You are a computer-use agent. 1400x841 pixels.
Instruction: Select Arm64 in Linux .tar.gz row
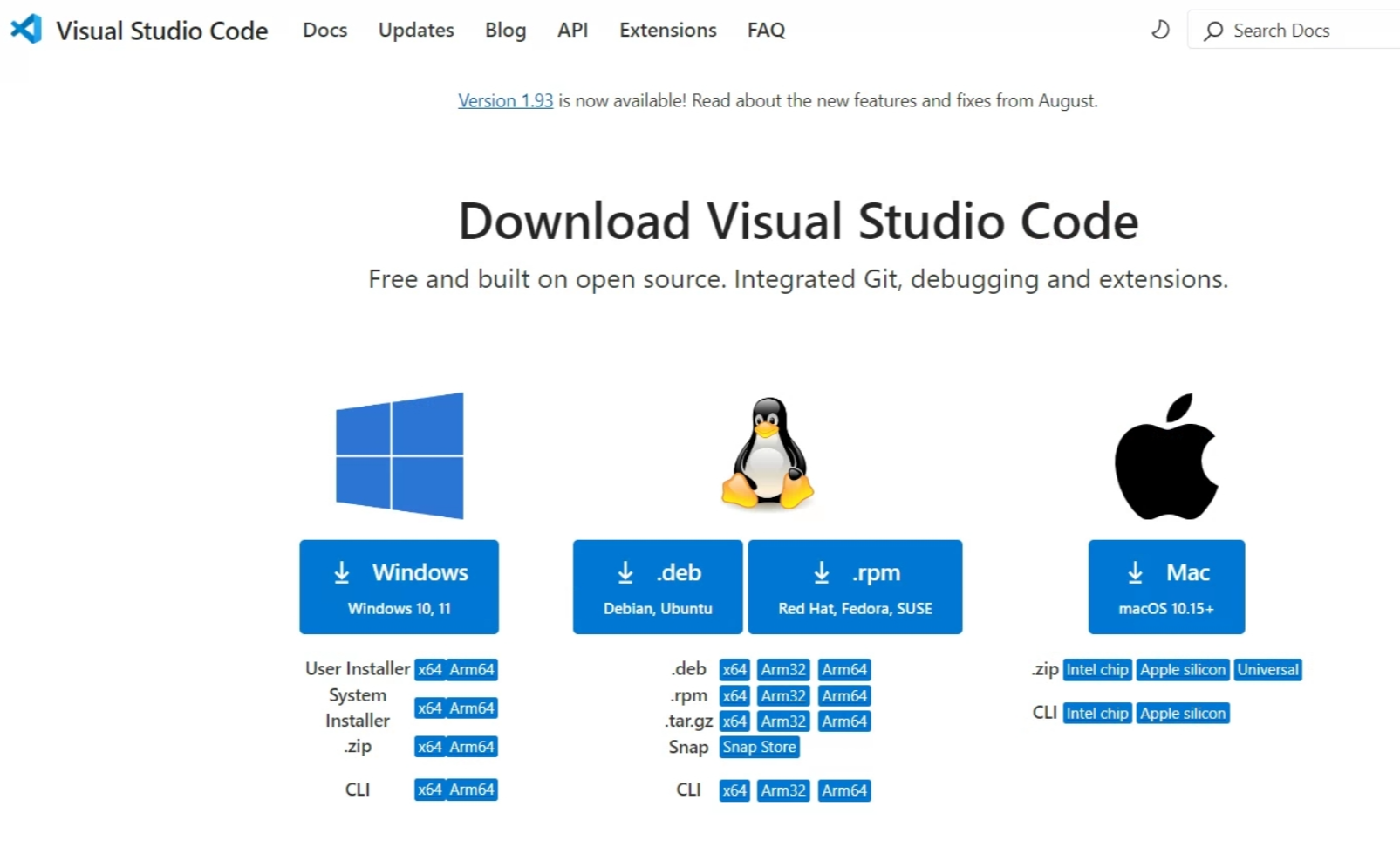pos(844,721)
